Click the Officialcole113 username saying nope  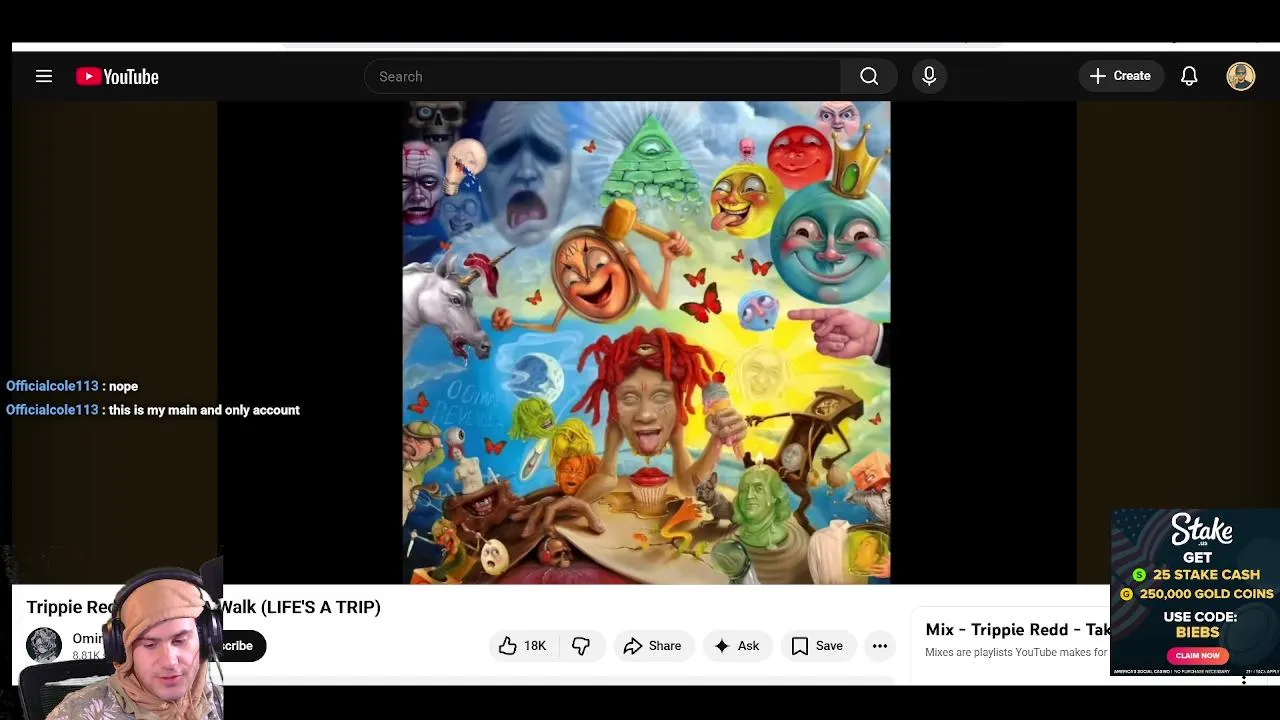click(x=52, y=386)
